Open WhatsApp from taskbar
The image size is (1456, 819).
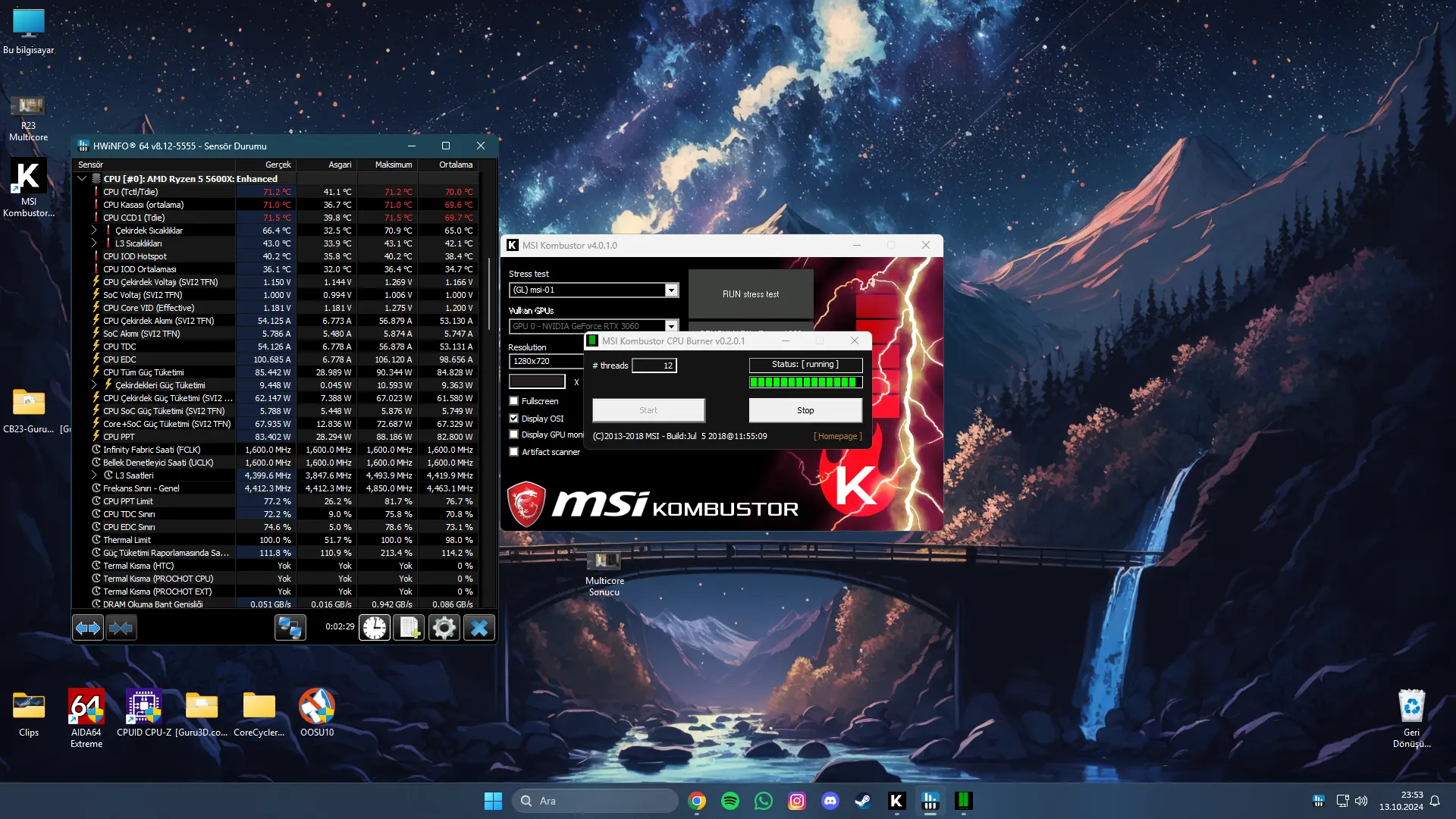764,801
